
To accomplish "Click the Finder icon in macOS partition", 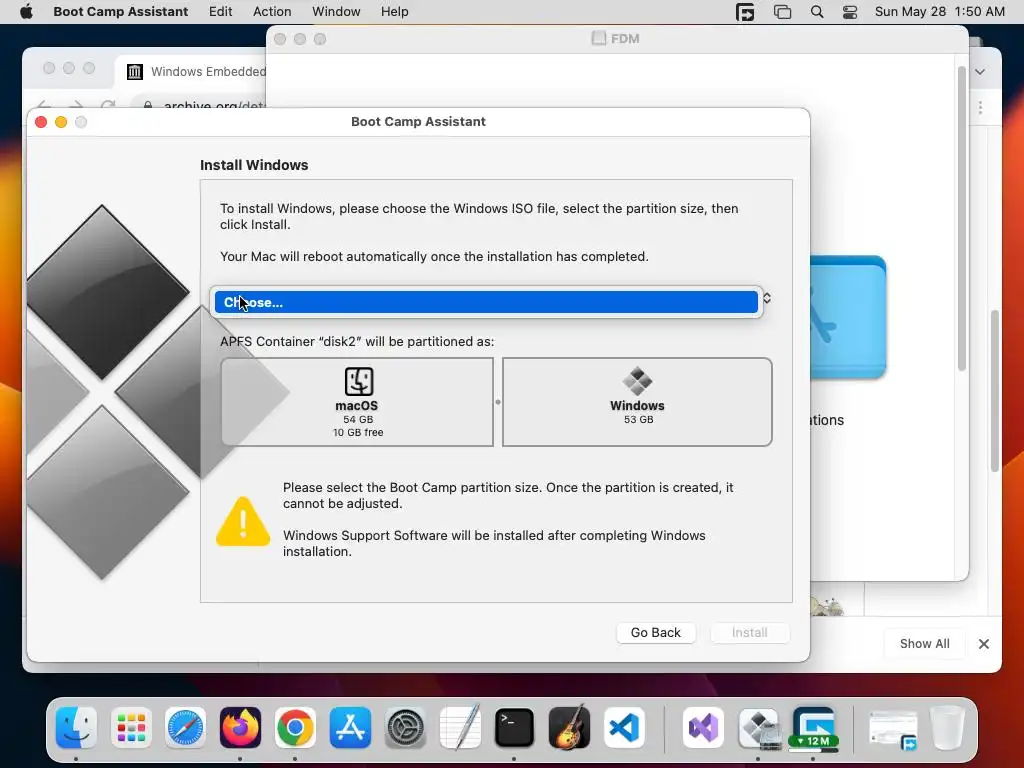I will [359, 381].
